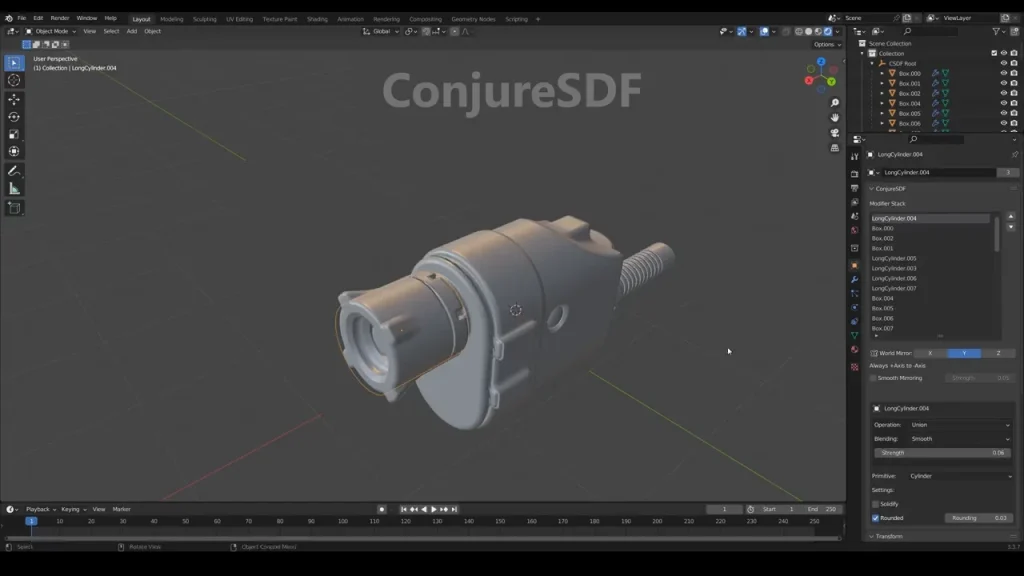Viewport: 1024px width, 576px height.
Task: Switch to the Sculpting workspace tab
Action: [x=204, y=19]
